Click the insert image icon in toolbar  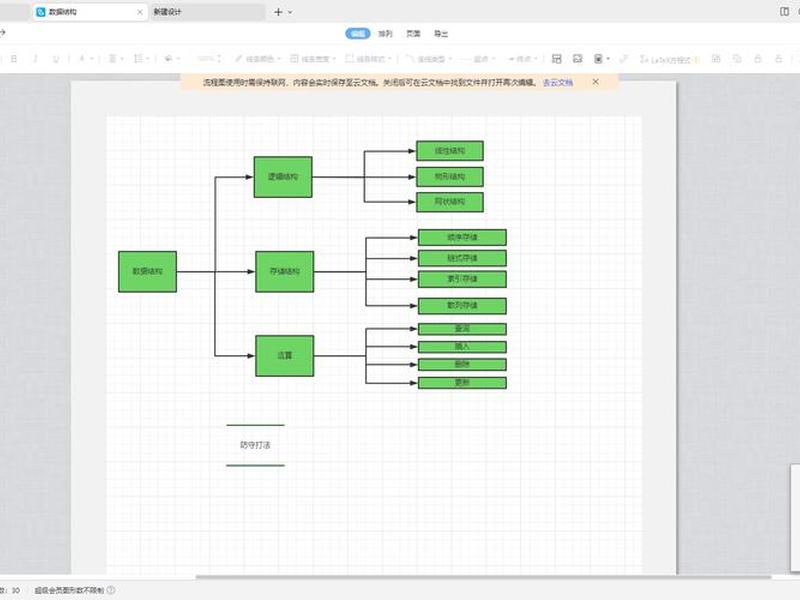[x=578, y=59]
